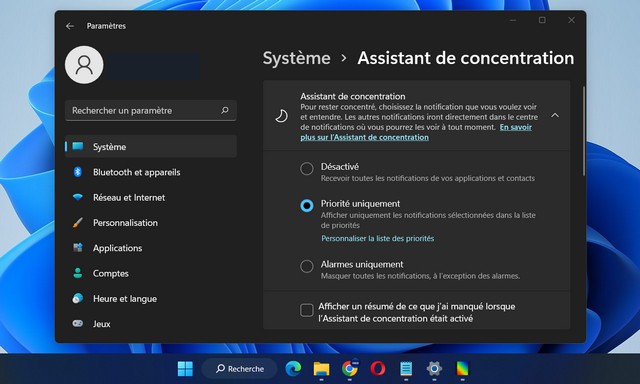Click the Paramètres window title

(106, 26)
